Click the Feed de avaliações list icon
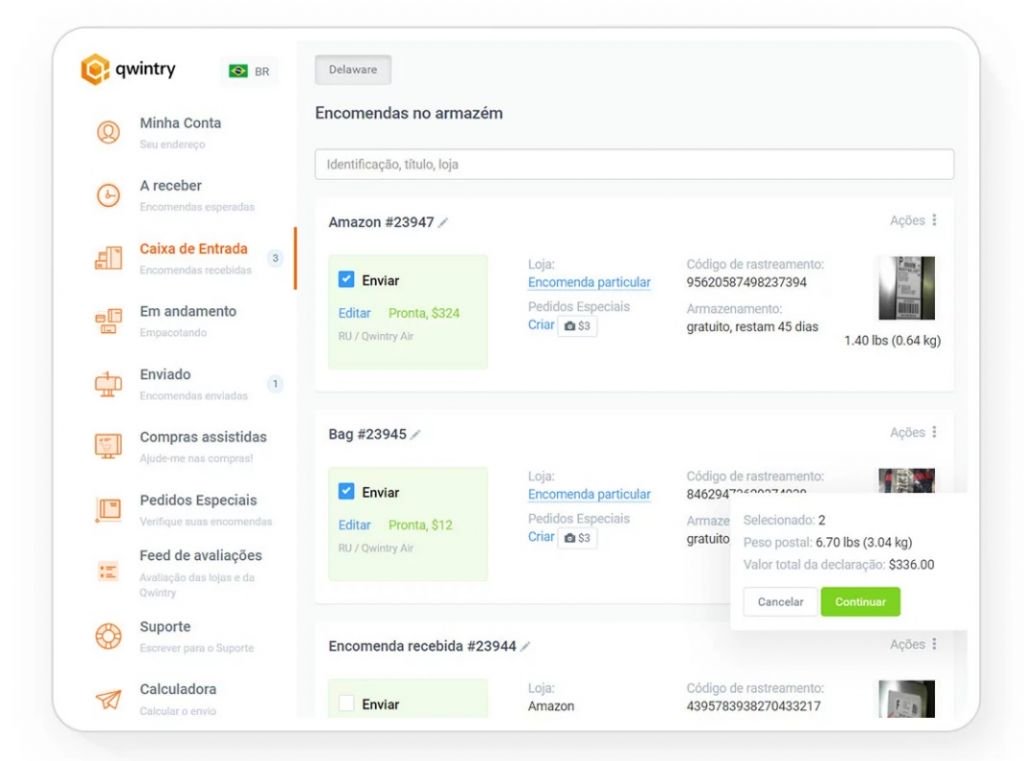The height and width of the screenshot is (761, 1024). [108, 571]
